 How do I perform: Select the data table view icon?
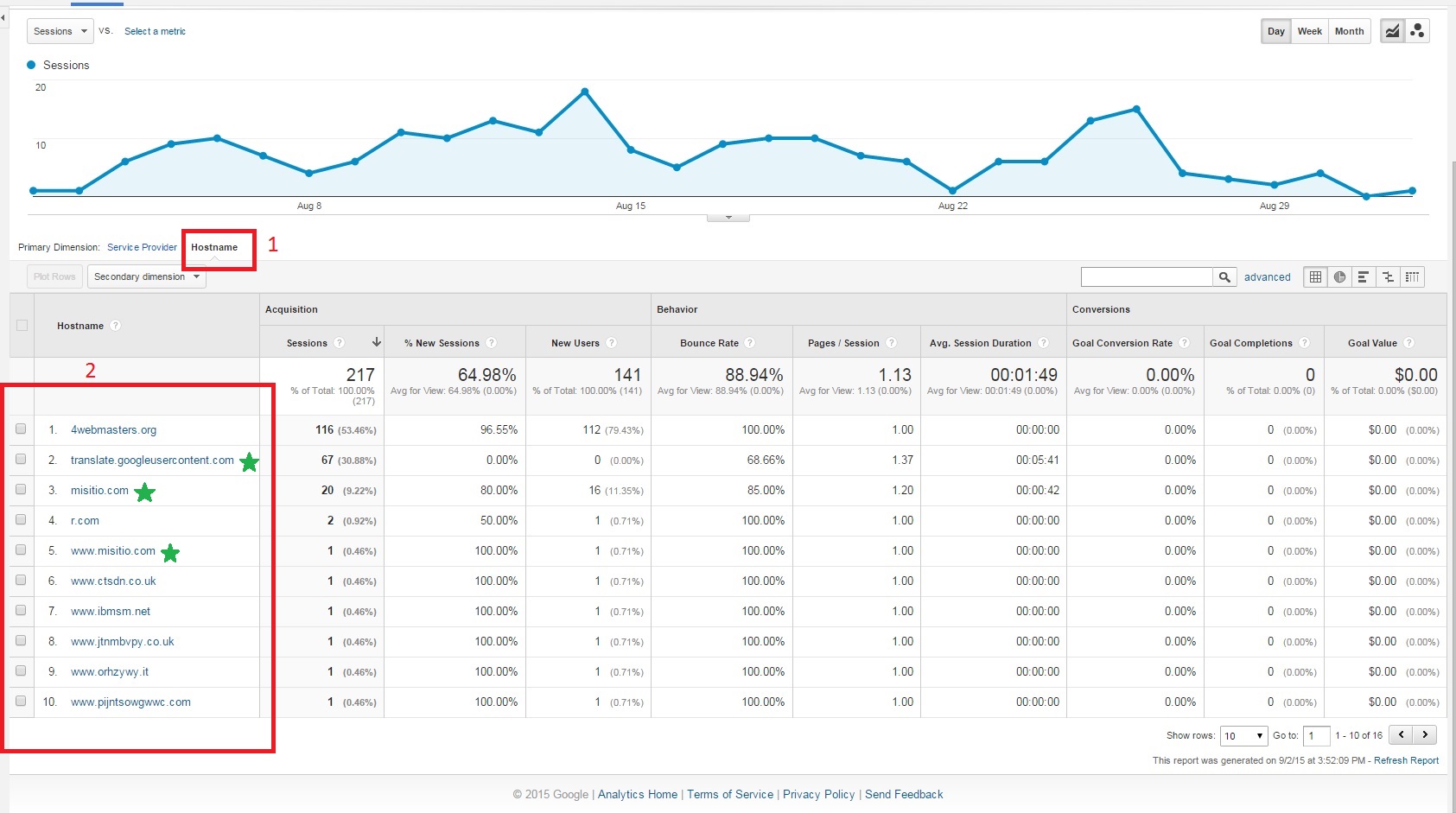tap(1315, 277)
